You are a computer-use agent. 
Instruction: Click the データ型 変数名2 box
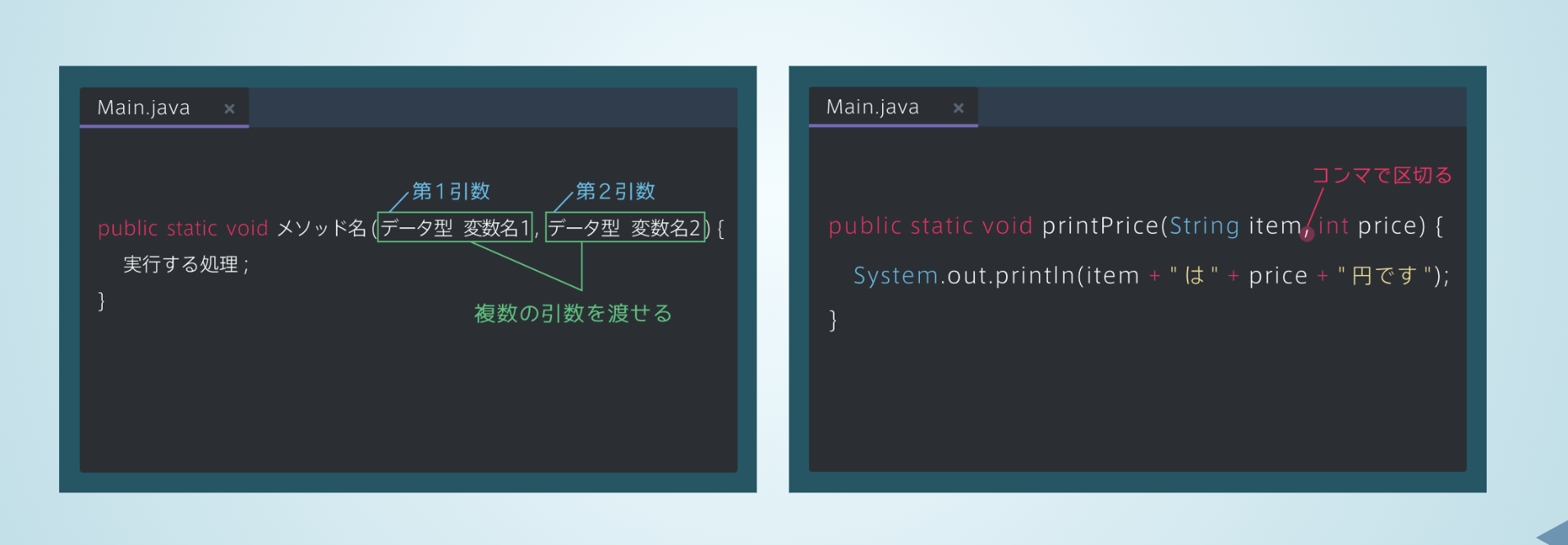[625, 227]
